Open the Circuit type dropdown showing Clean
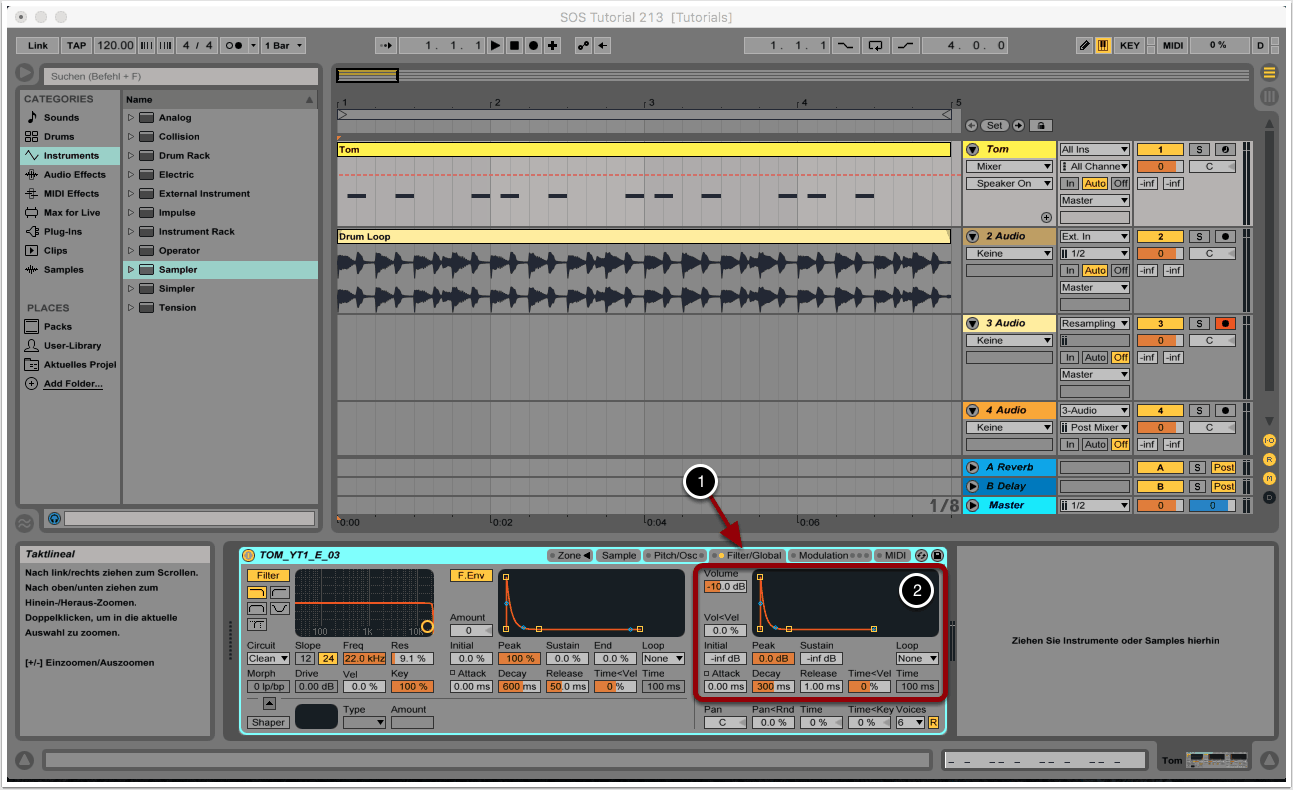The image size is (1293, 790). tap(268, 658)
